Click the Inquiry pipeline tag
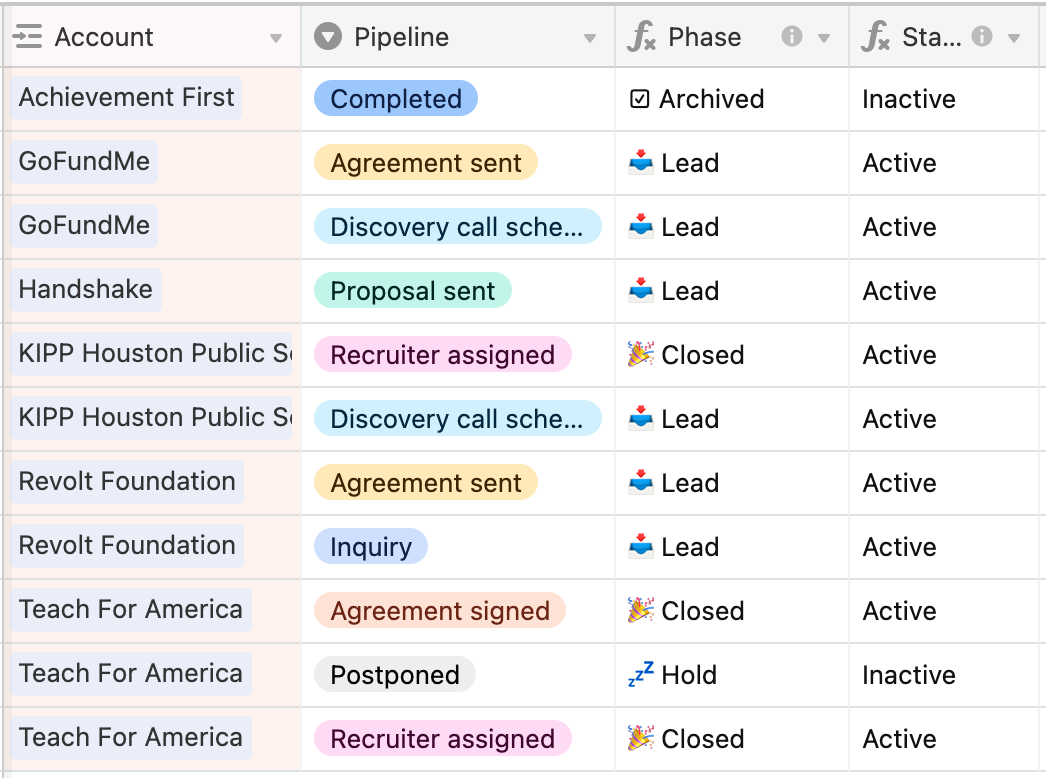 (x=371, y=547)
